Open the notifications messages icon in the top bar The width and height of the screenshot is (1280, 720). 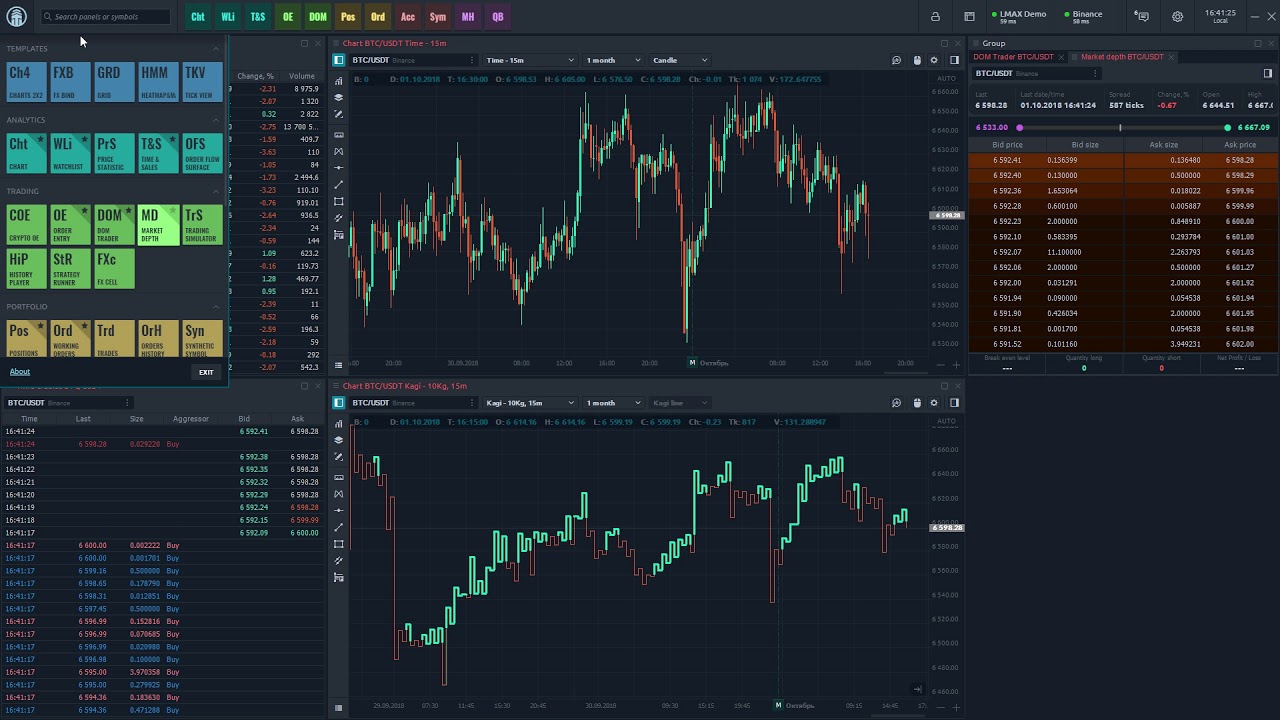[1142, 16]
